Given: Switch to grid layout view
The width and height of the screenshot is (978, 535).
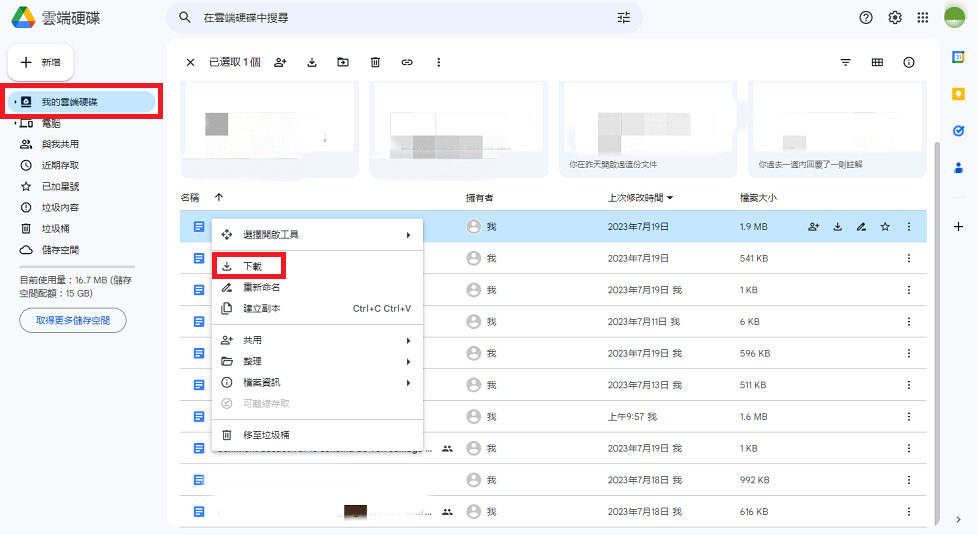Looking at the screenshot, I should coord(877,62).
